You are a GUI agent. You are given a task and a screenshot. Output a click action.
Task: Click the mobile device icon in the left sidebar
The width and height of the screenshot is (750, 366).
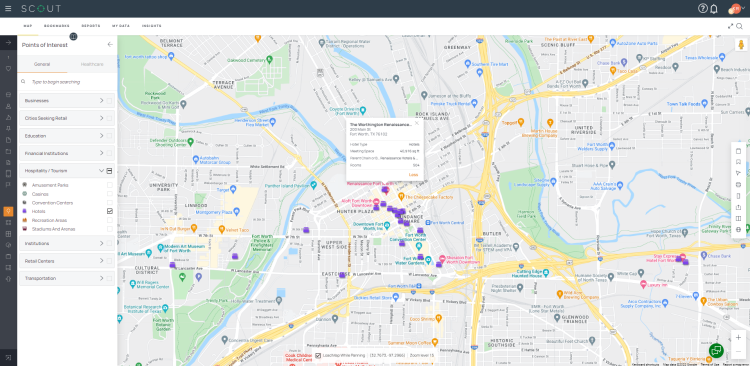(x=8, y=173)
